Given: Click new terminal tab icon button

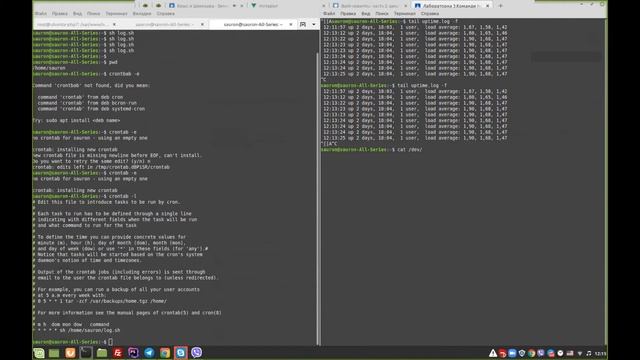Looking at the screenshot, I should [x=303, y=24].
